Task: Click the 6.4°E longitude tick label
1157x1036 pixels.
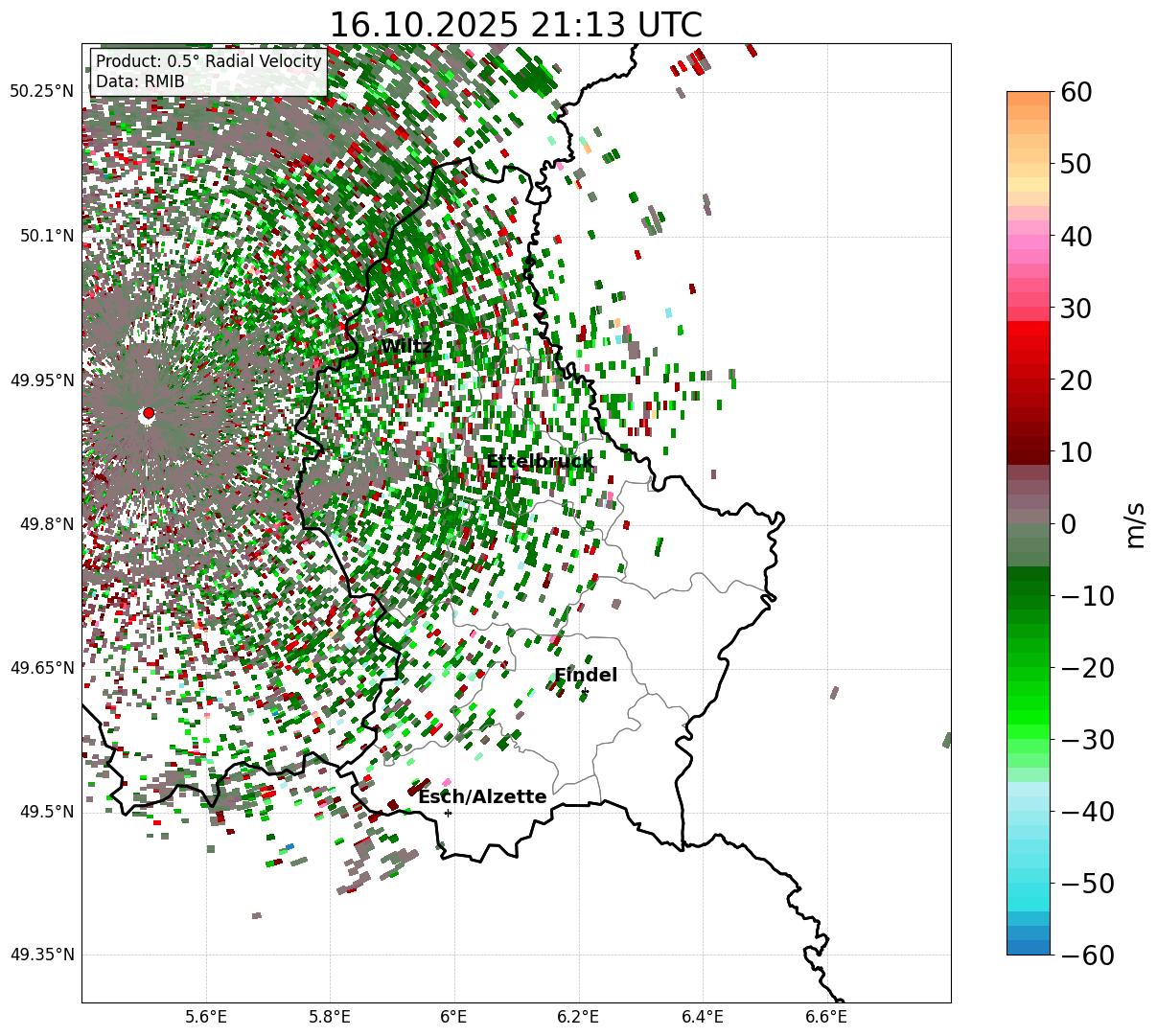Action: 703,1017
